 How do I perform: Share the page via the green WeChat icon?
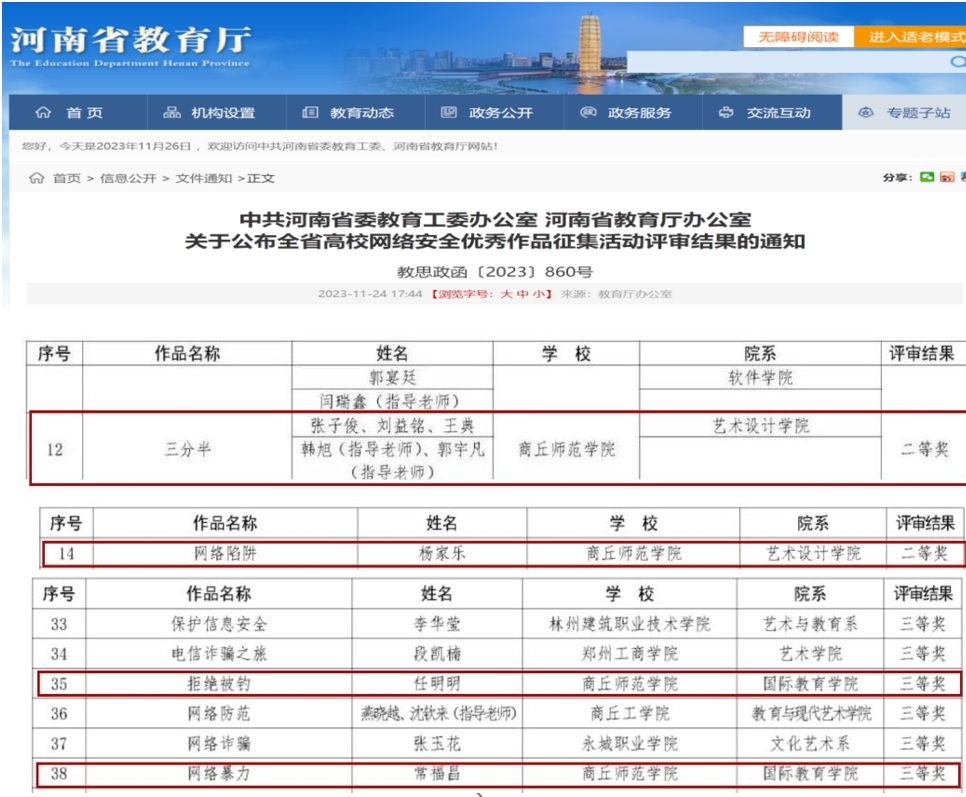point(927,177)
